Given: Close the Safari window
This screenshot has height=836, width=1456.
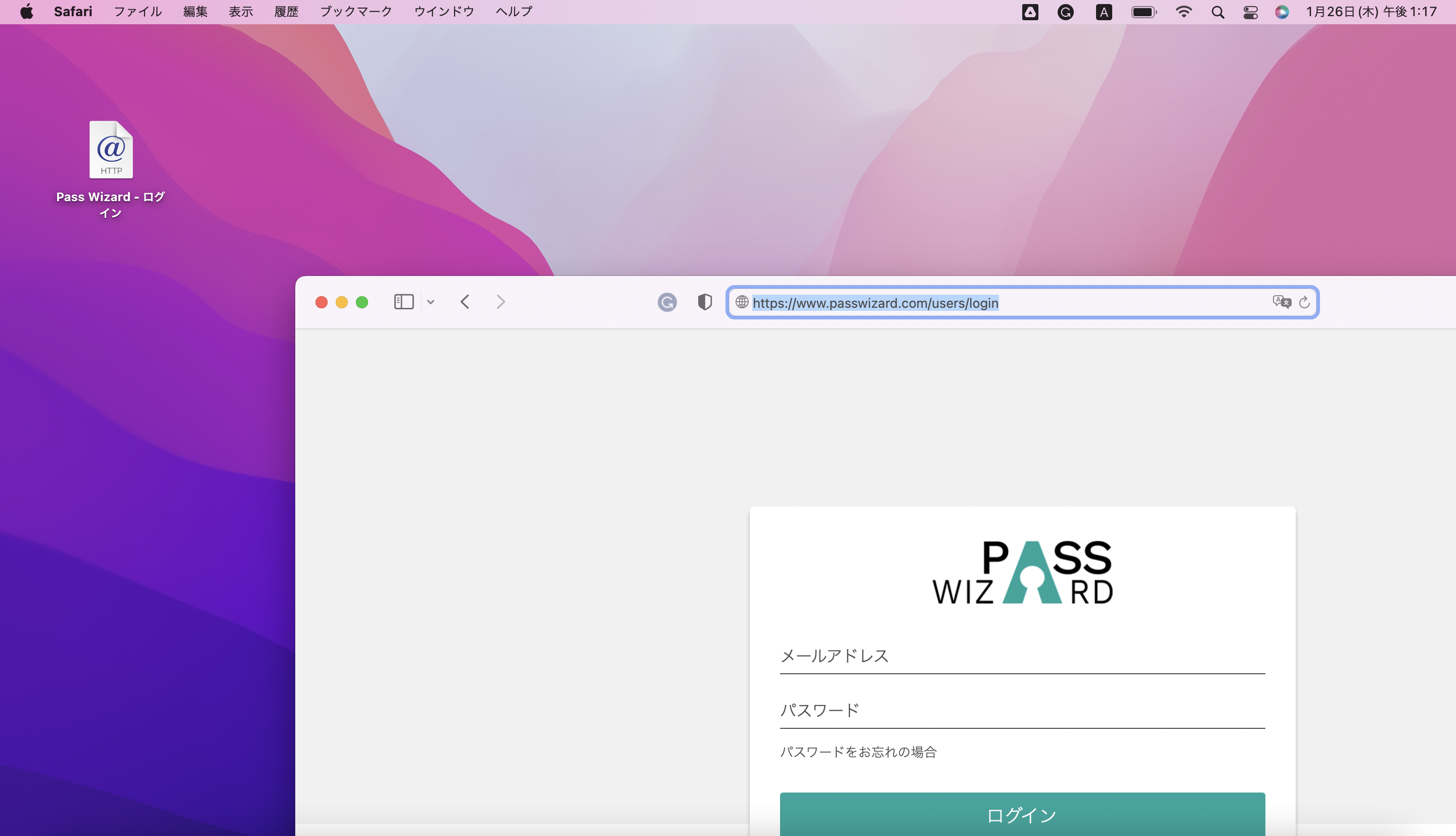Looking at the screenshot, I should (x=322, y=302).
